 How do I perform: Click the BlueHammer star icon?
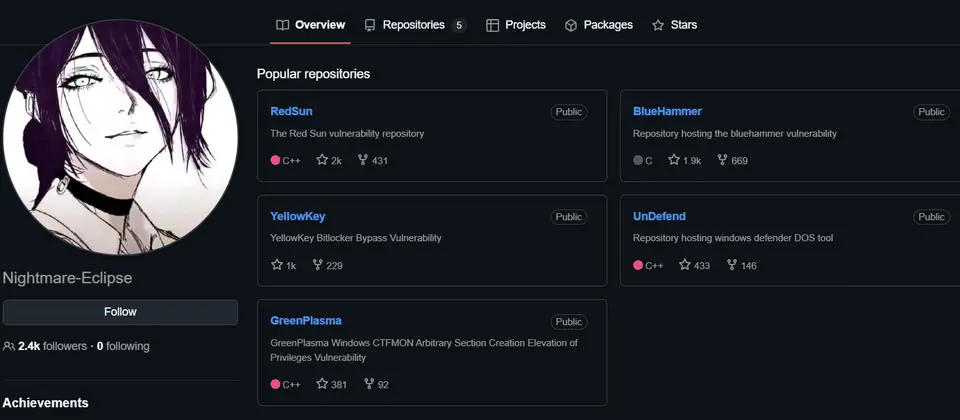click(x=674, y=160)
